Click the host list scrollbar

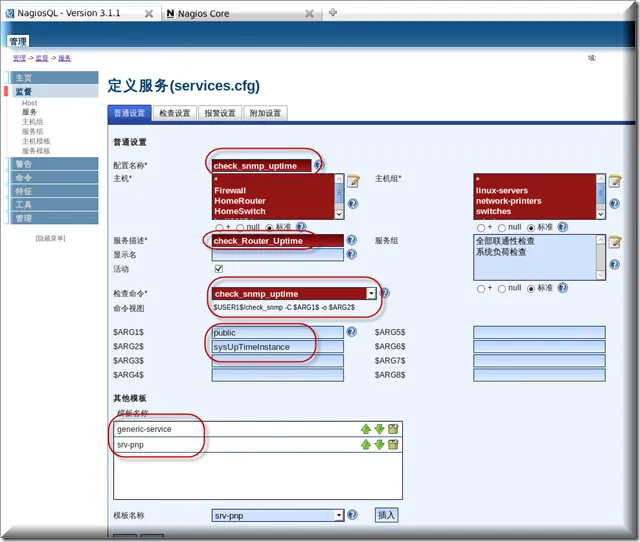(x=339, y=197)
